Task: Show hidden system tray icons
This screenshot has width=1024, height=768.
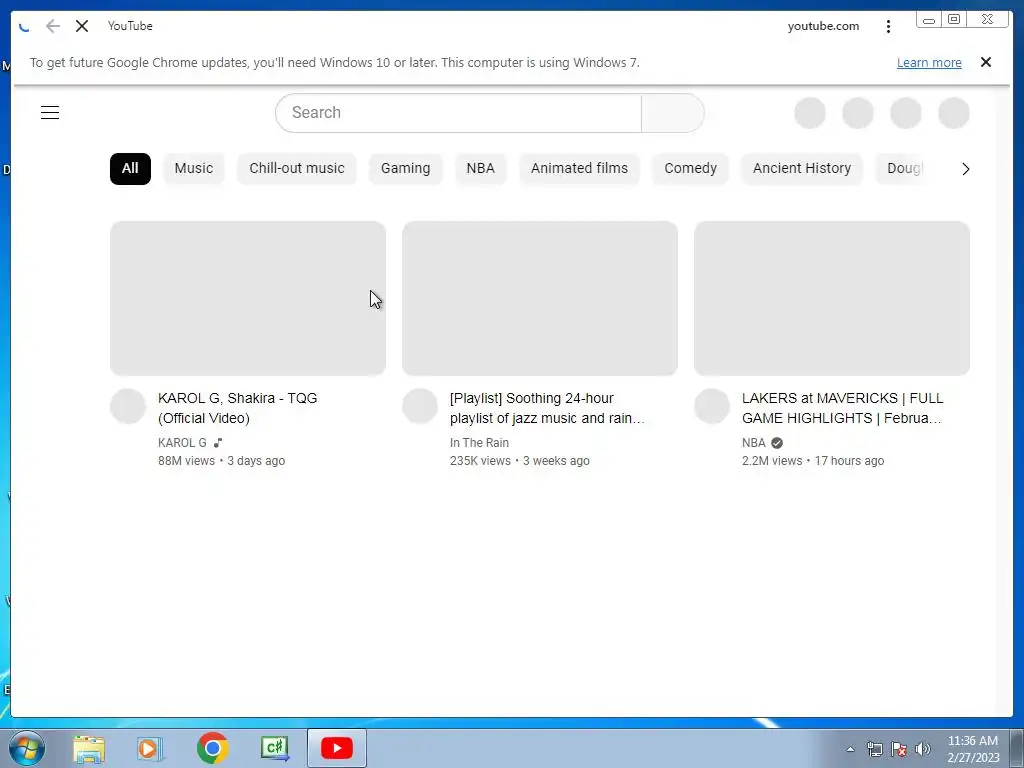Action: pyautogui.click(x=850, y=749)
